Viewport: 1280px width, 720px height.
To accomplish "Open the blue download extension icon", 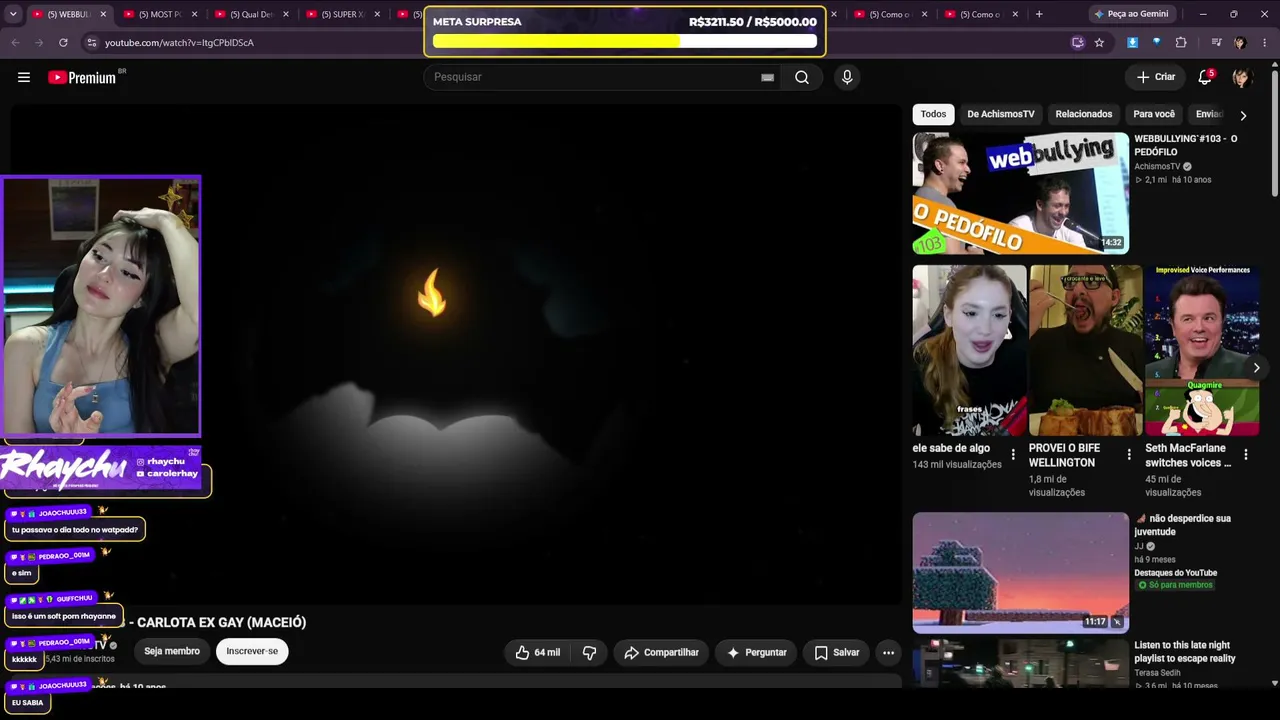I will pos(1132,43).
